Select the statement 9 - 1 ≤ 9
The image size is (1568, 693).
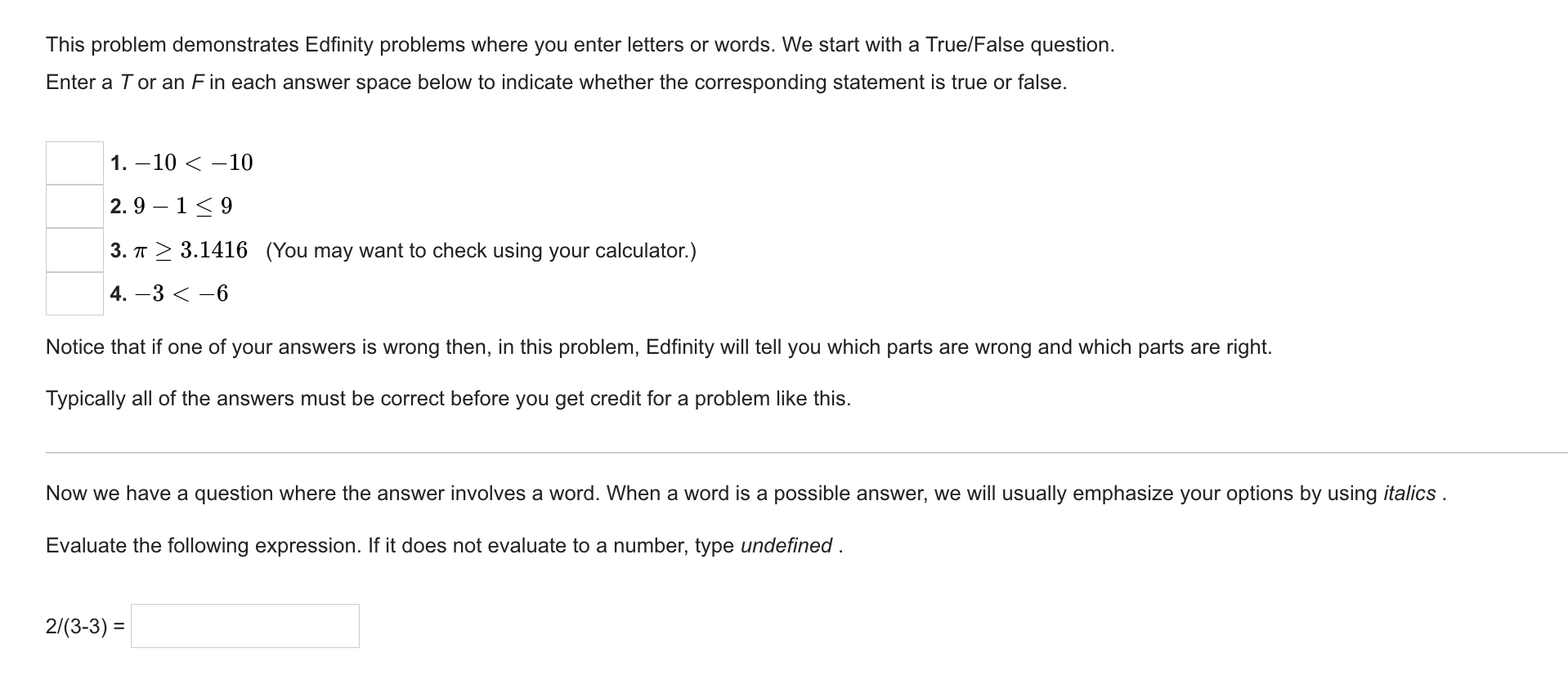tap(170, 205)
